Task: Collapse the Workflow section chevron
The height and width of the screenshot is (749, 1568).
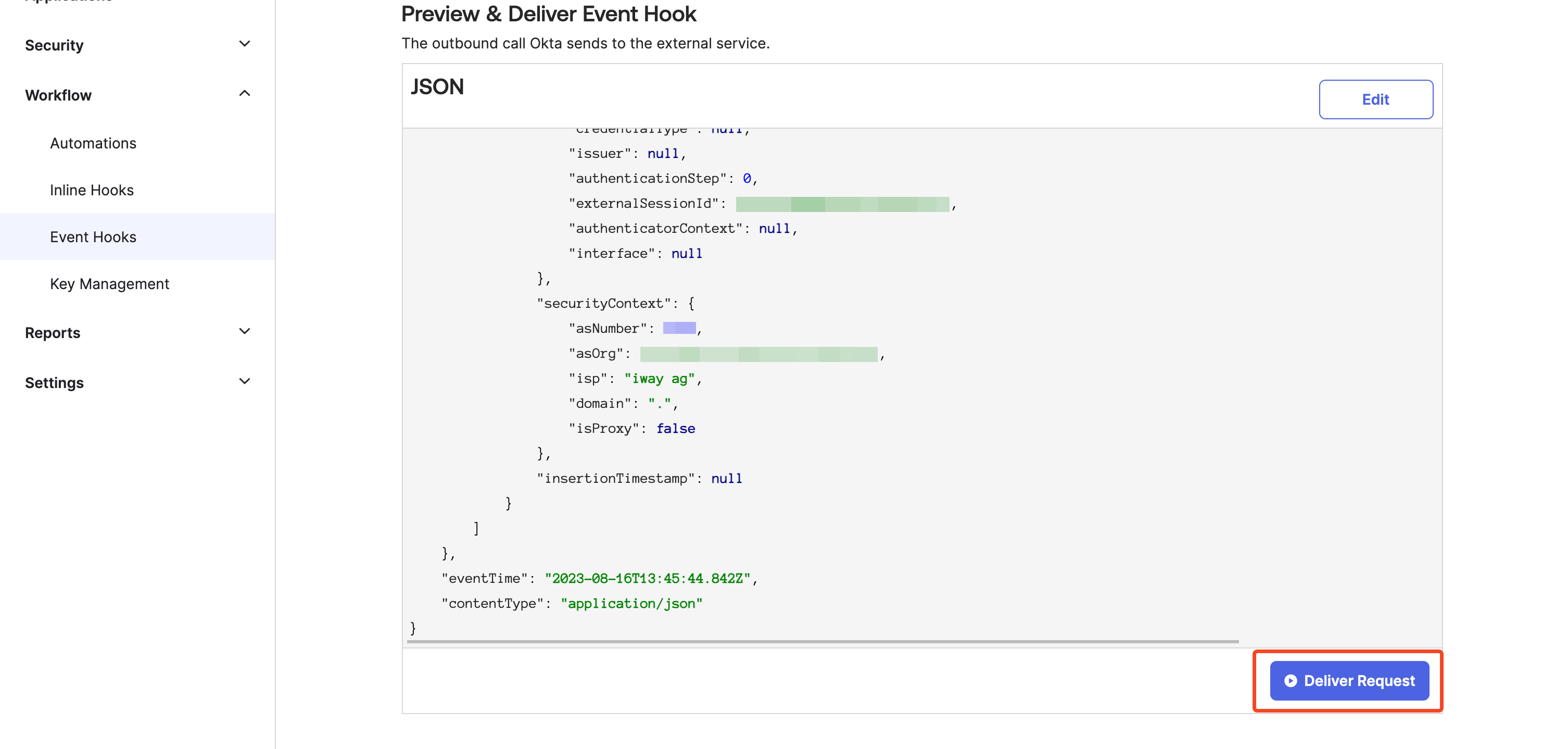Action: (245, 94)
